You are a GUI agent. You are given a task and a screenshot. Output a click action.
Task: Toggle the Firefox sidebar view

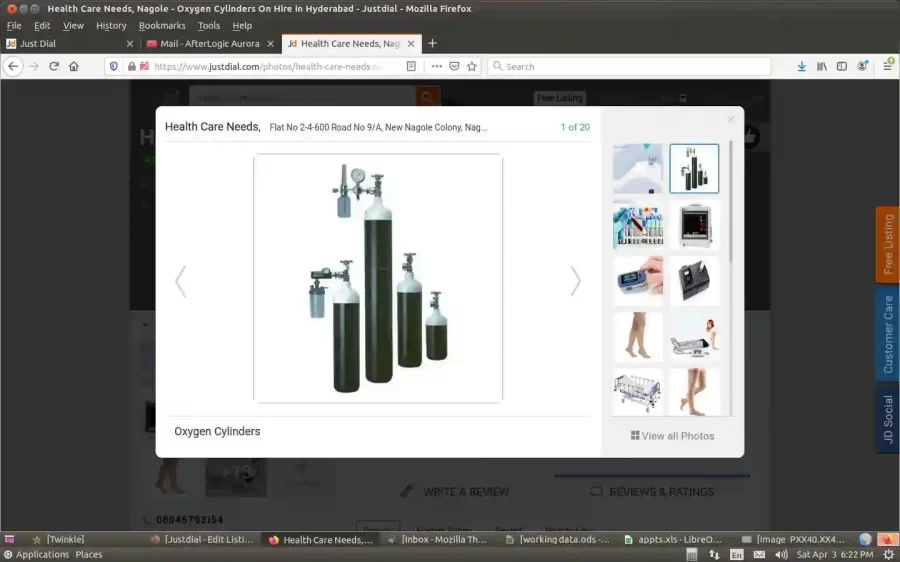(842, 66)
